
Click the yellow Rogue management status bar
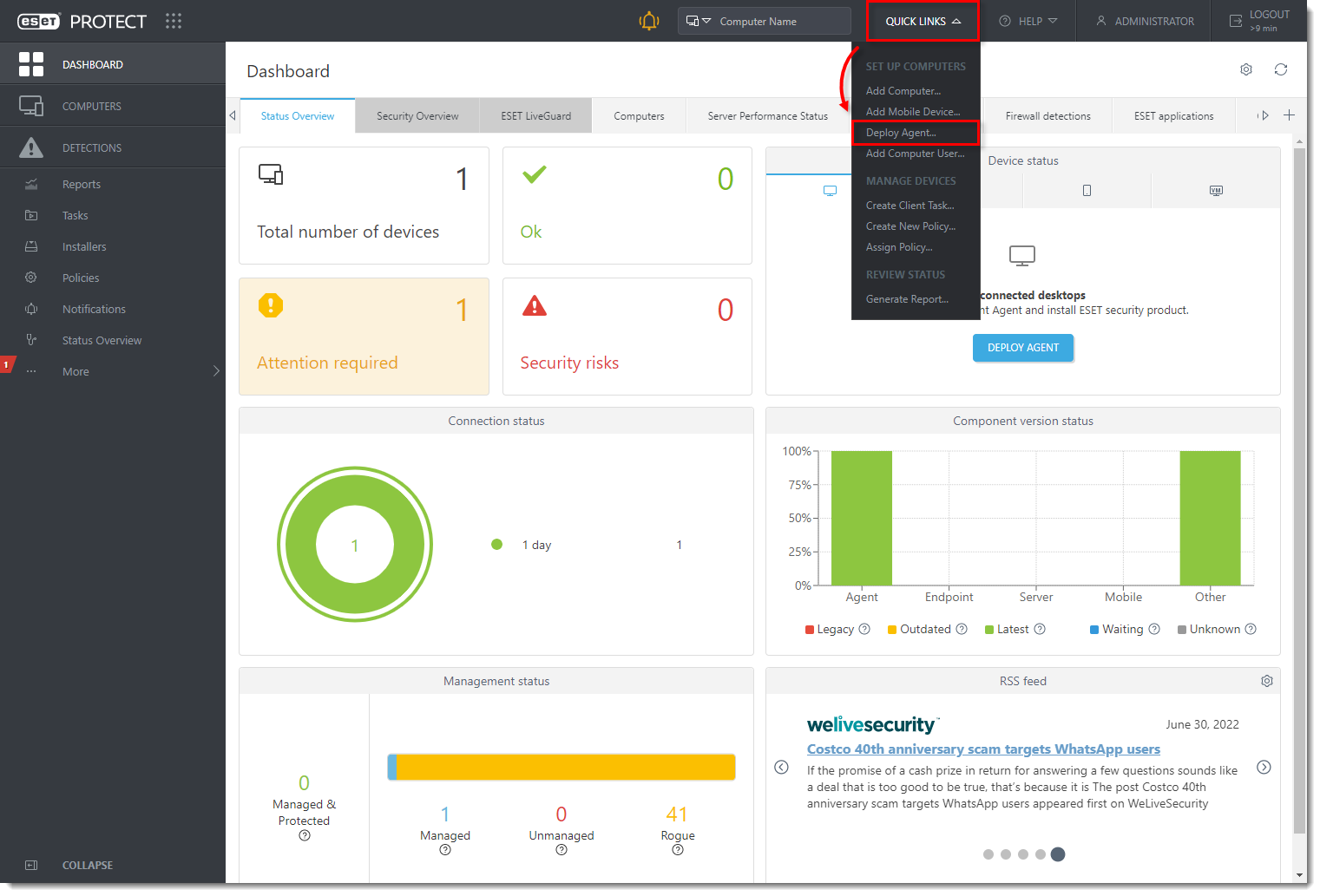click(x=566, y=767)
